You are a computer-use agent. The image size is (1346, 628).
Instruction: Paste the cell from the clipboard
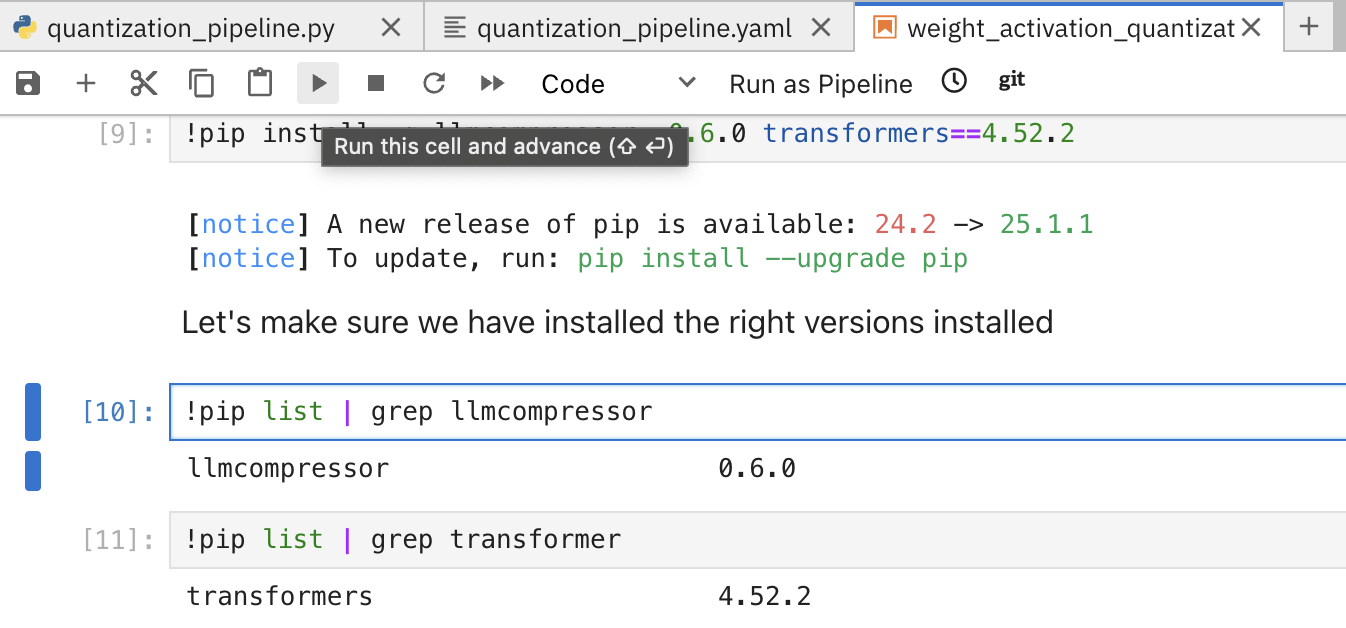point(260,83)
